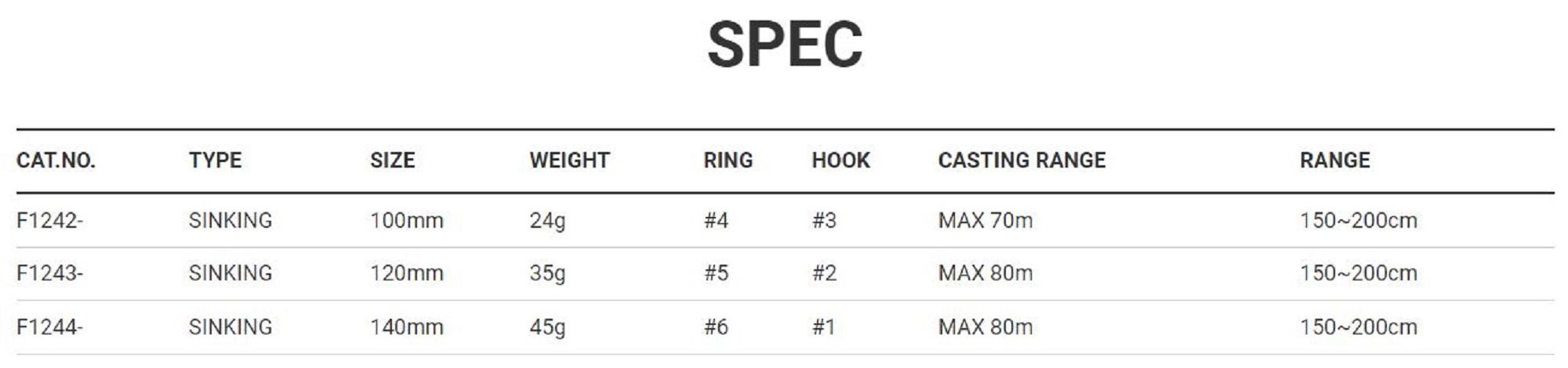Click the #2 hook cell

click(x=824, y=273)
